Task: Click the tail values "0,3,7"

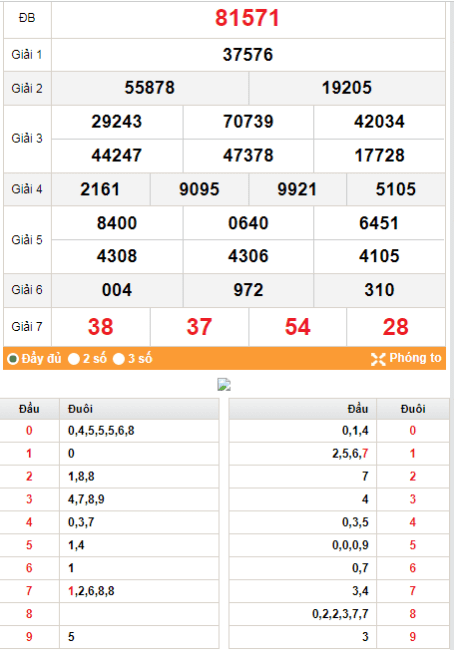Action: [x=81, y=522]
